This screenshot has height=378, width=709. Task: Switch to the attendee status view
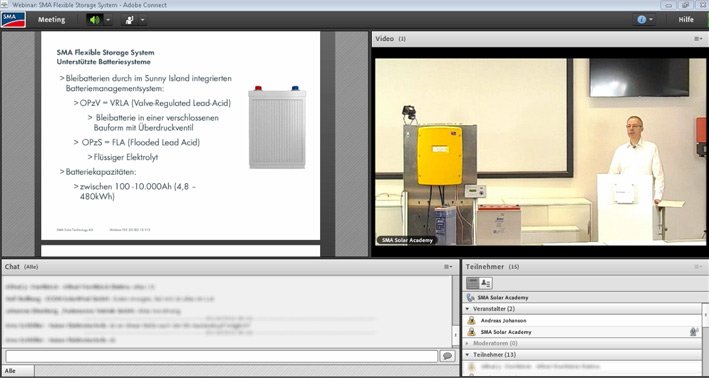point(486,284)
